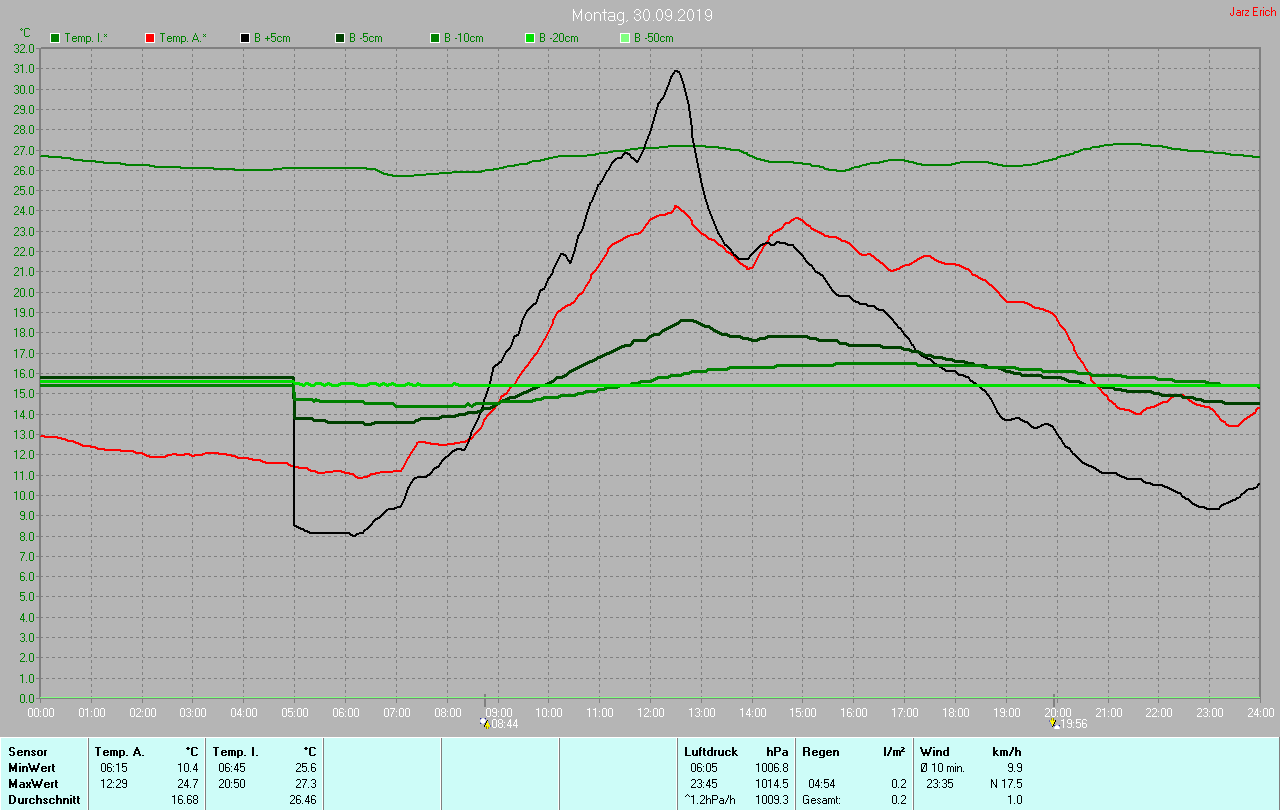Click the B -50cm legend color square

coord(625,38)
